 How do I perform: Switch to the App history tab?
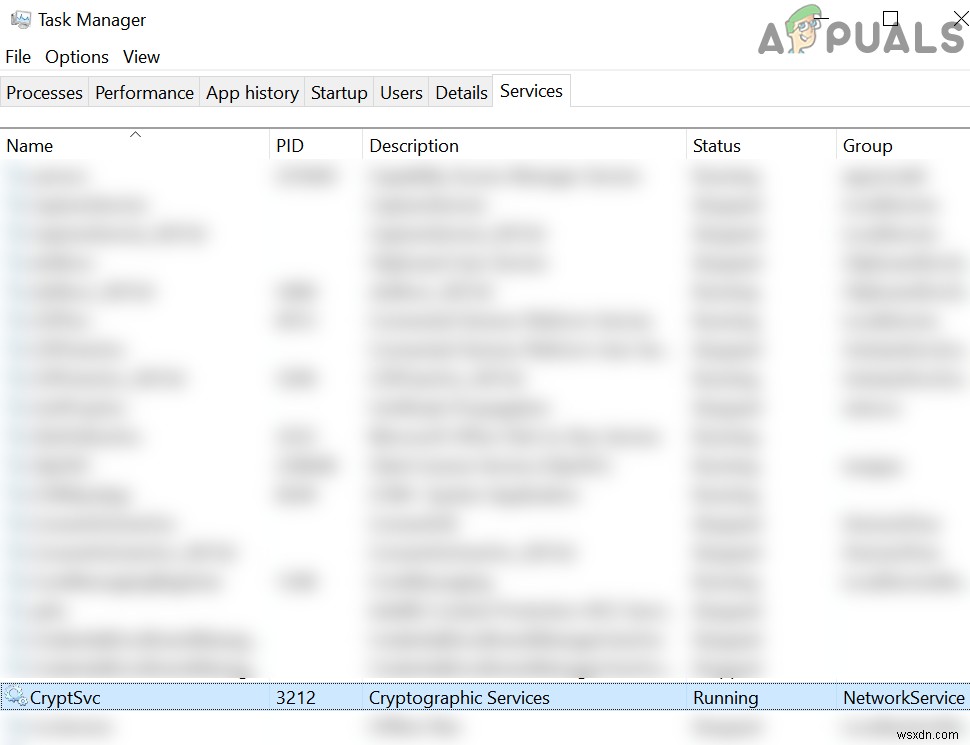[252, 93]
